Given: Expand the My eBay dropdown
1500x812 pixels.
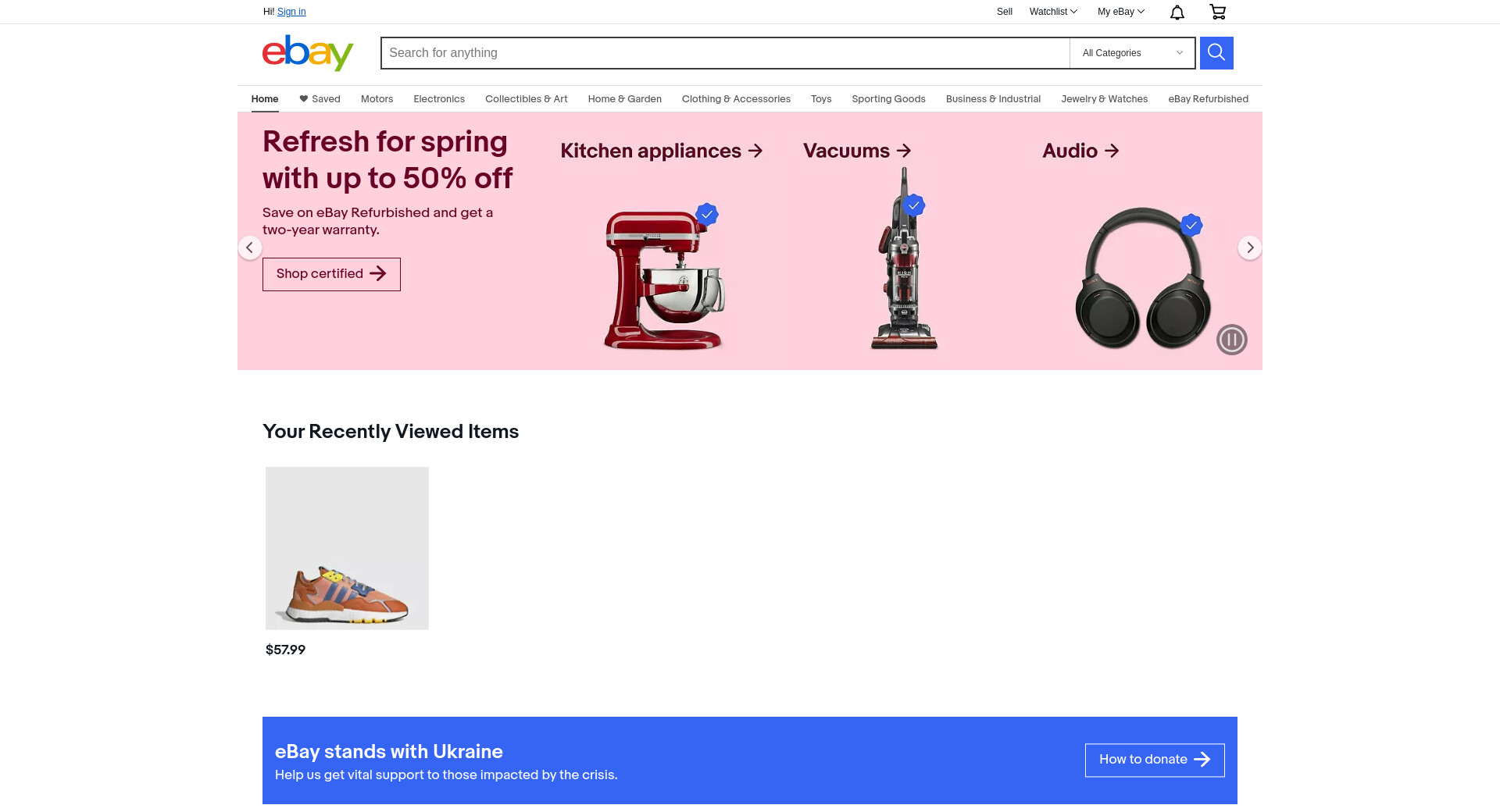Looking at the screenshot, I should click(1120, 12).
